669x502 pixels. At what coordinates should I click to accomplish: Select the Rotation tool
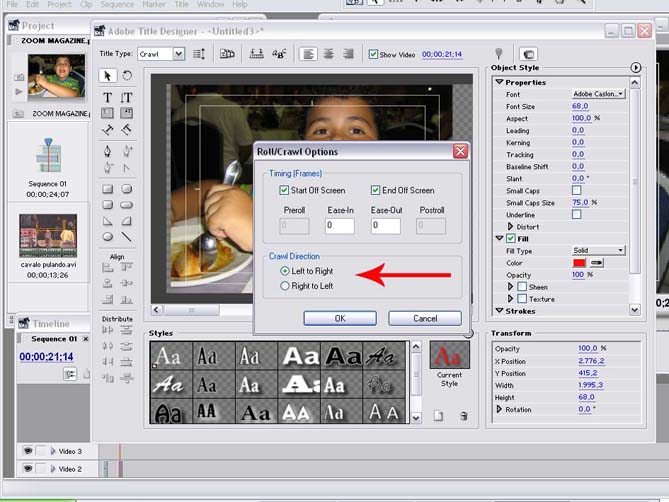pyautogui.click(x=127, y=76)
